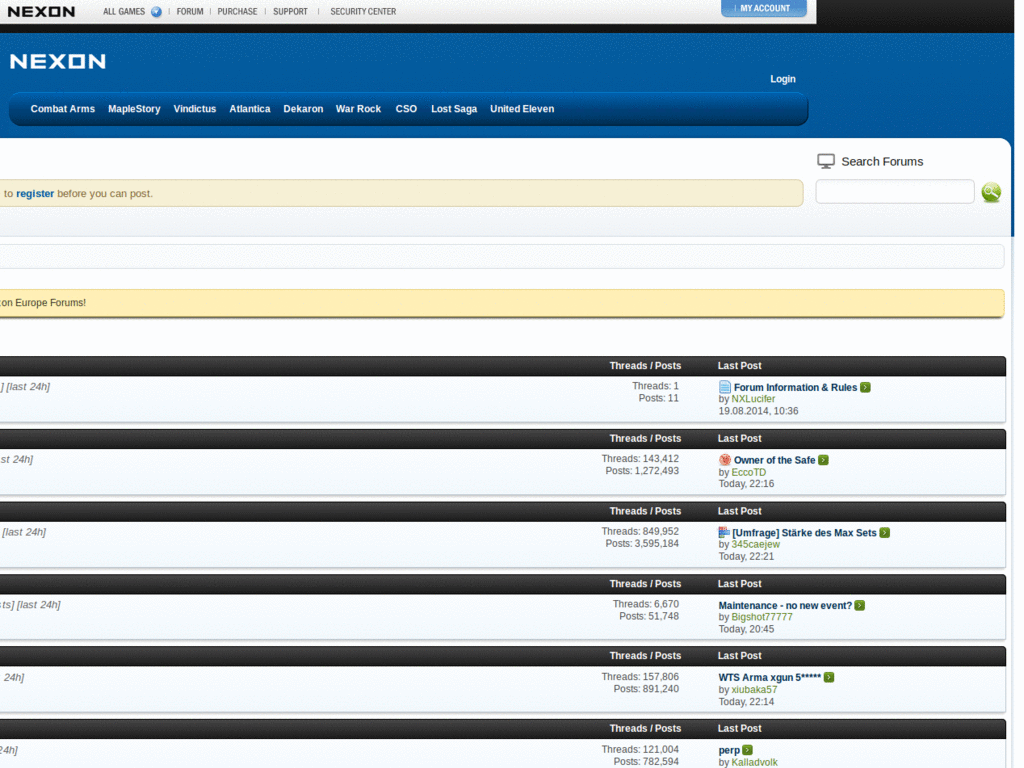Screen dimensions: 1024x768
Task: Open user profile EccoTD
Action: [x=748, y=472]
